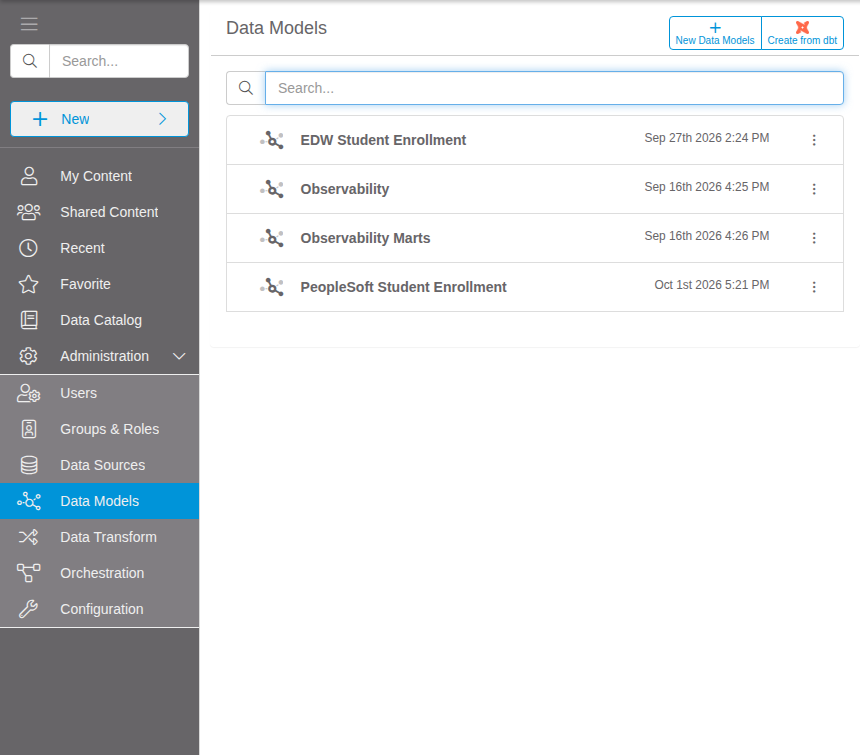Click the PeopleSoft Student Enrollment model icon
Viewport: 860px width, 755px height.
click(272, 287)
